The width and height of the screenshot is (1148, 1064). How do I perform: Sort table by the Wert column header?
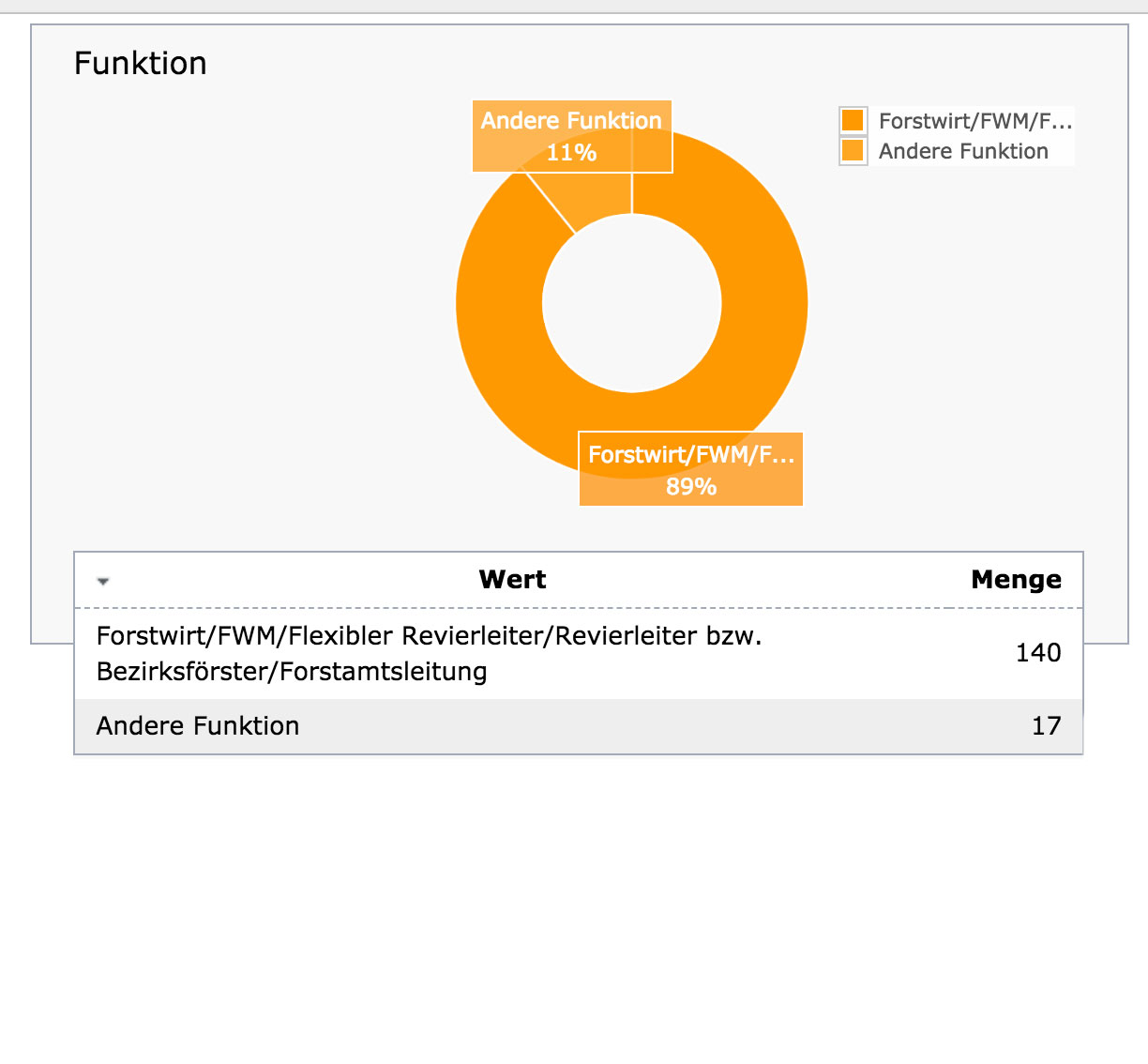click(x=512, y=580)
